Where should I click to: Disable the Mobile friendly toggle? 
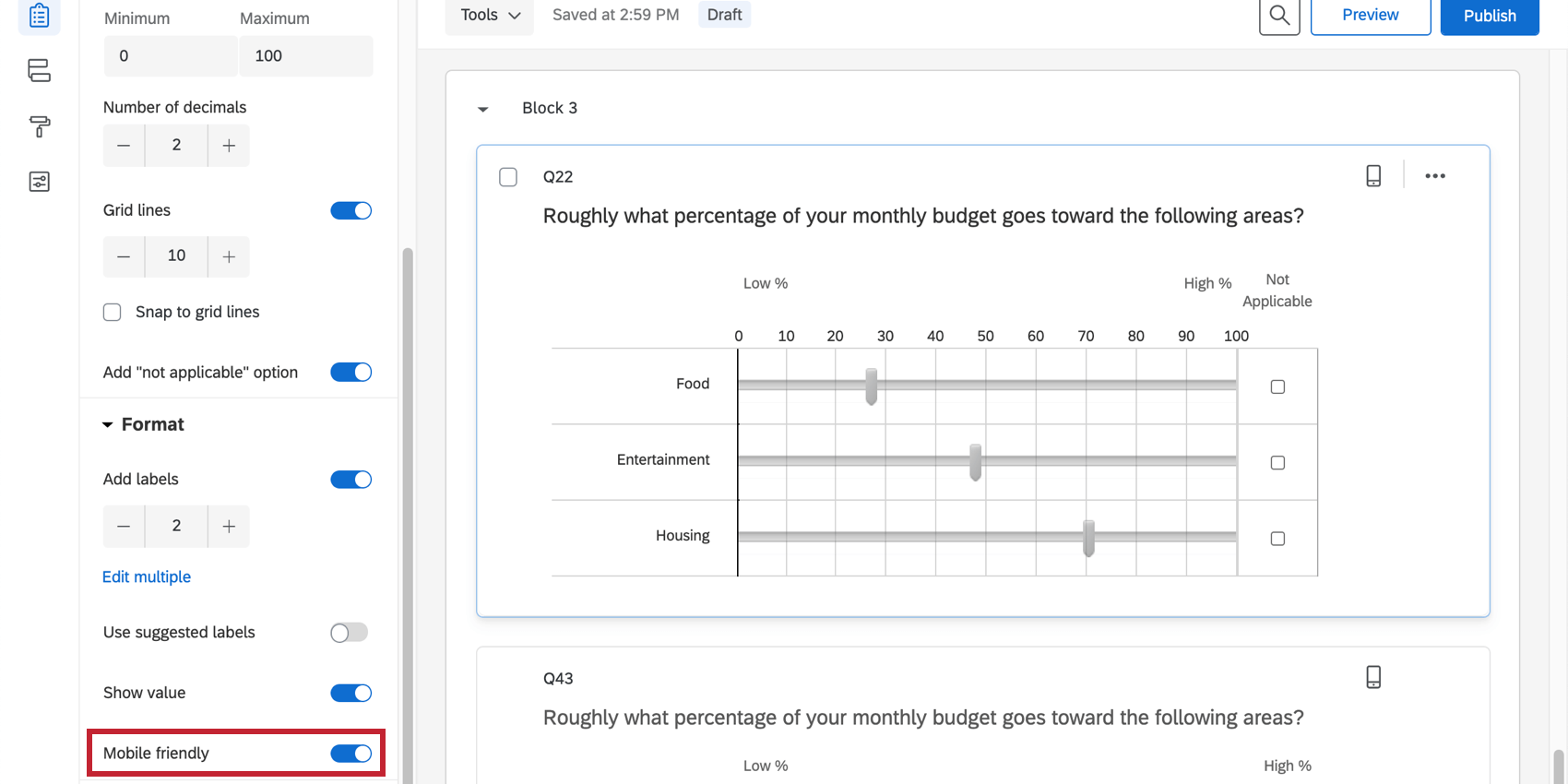pos(350,754)
